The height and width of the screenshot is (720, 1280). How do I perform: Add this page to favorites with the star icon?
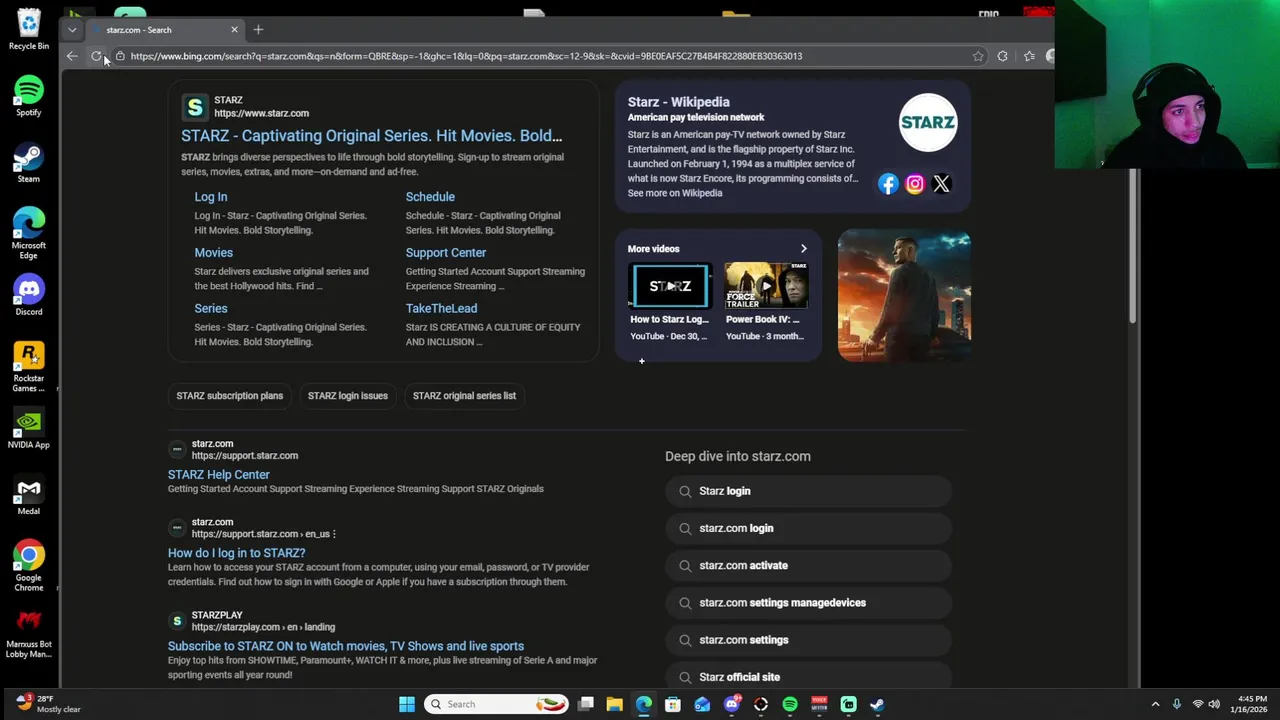coord(978,56)
